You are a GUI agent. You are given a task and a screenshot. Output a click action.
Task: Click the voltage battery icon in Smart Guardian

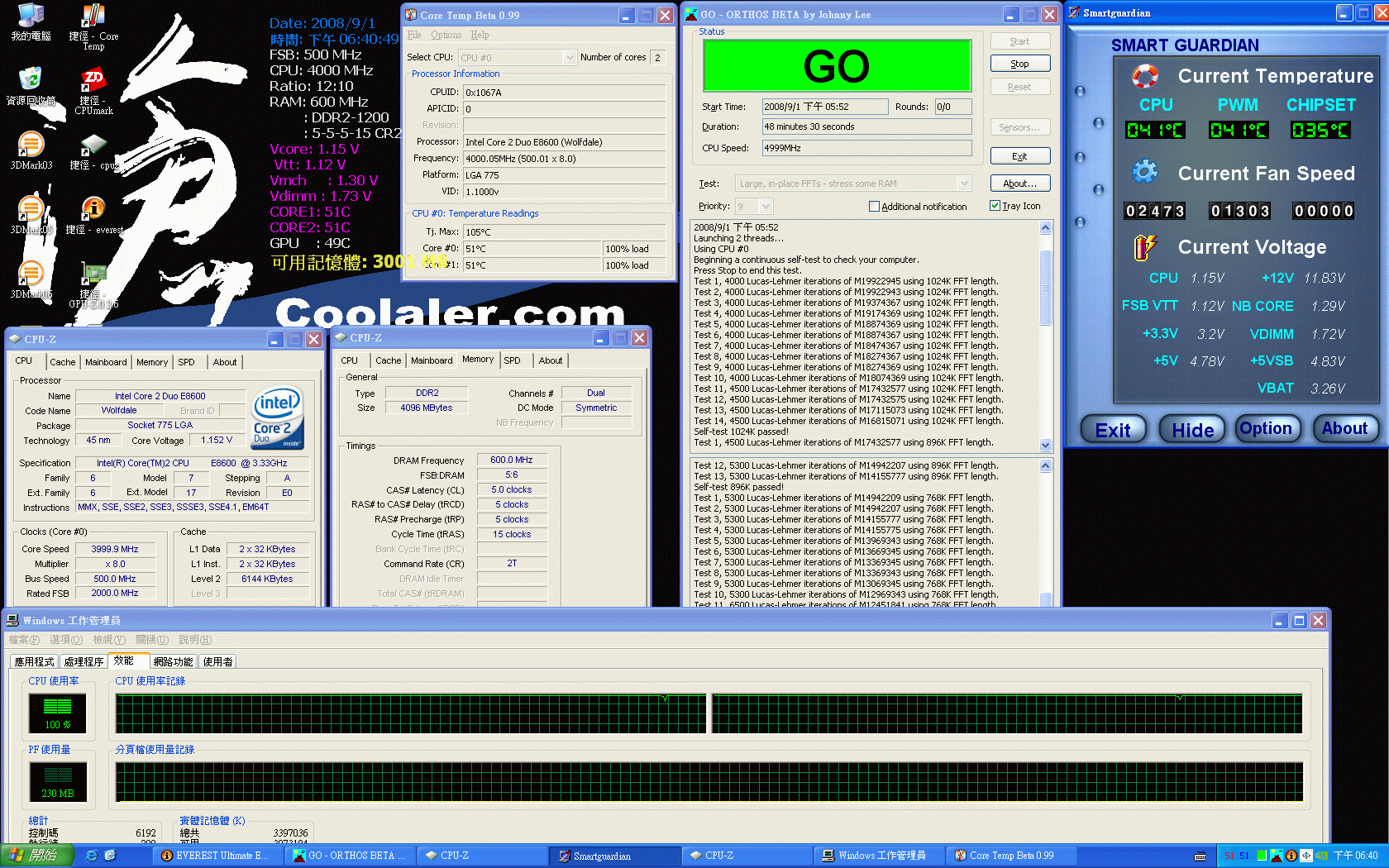coord(1146,247)
